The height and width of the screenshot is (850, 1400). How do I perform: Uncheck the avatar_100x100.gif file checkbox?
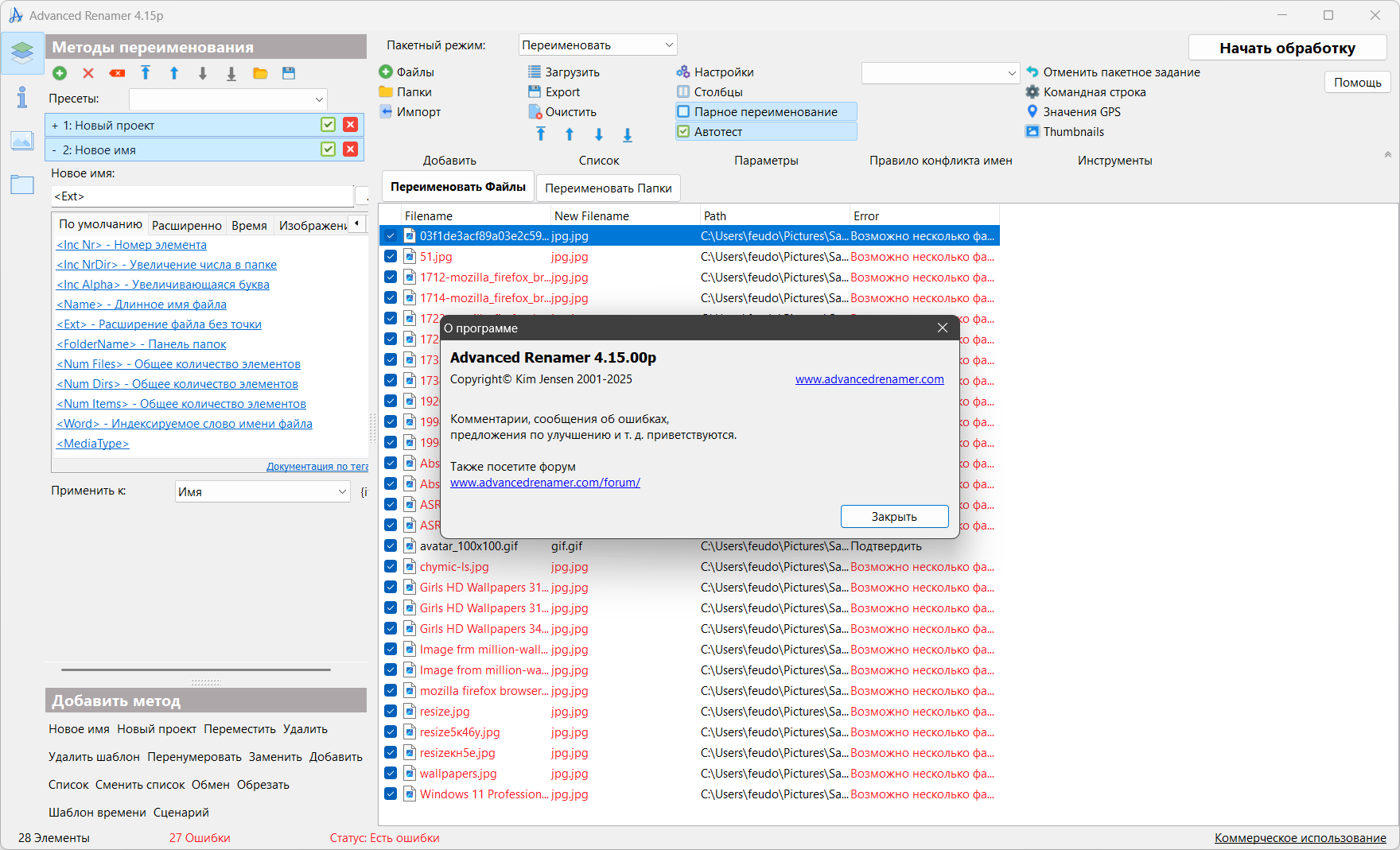tap(391, 546)
